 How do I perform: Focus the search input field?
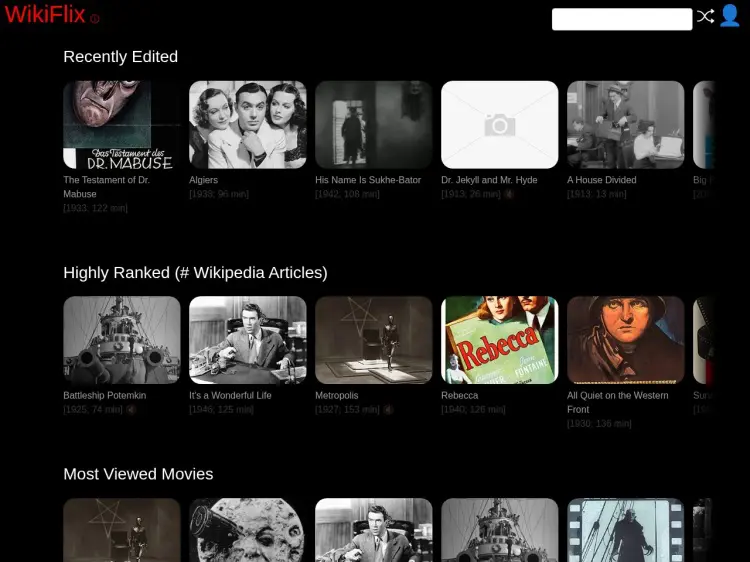622,19
